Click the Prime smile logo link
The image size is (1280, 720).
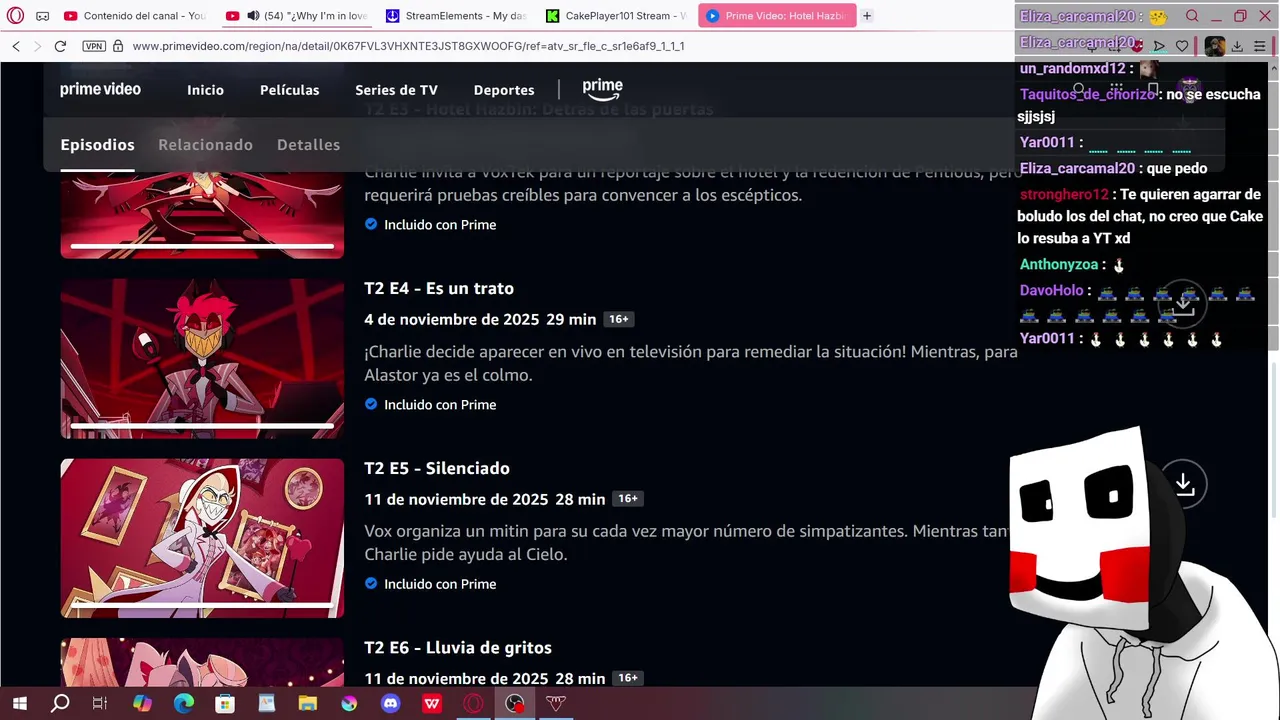(x=602, y=89)
